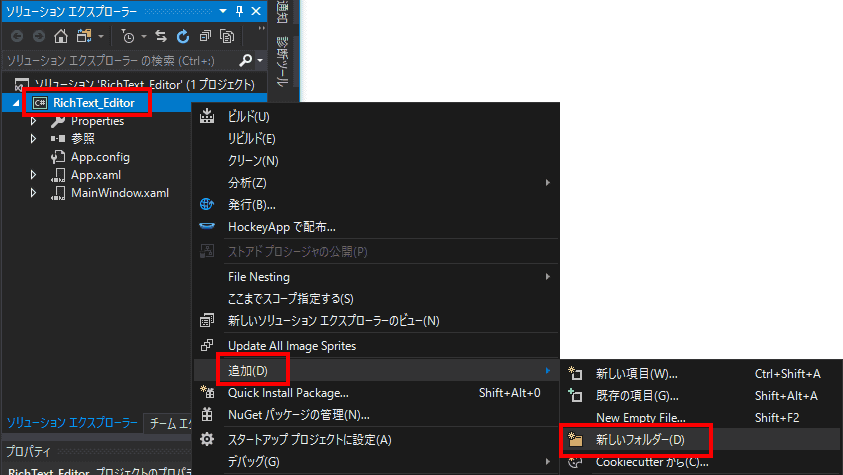
Task: Open dropdown beside the Pending Changes Filter
Action: coord(144,37)
